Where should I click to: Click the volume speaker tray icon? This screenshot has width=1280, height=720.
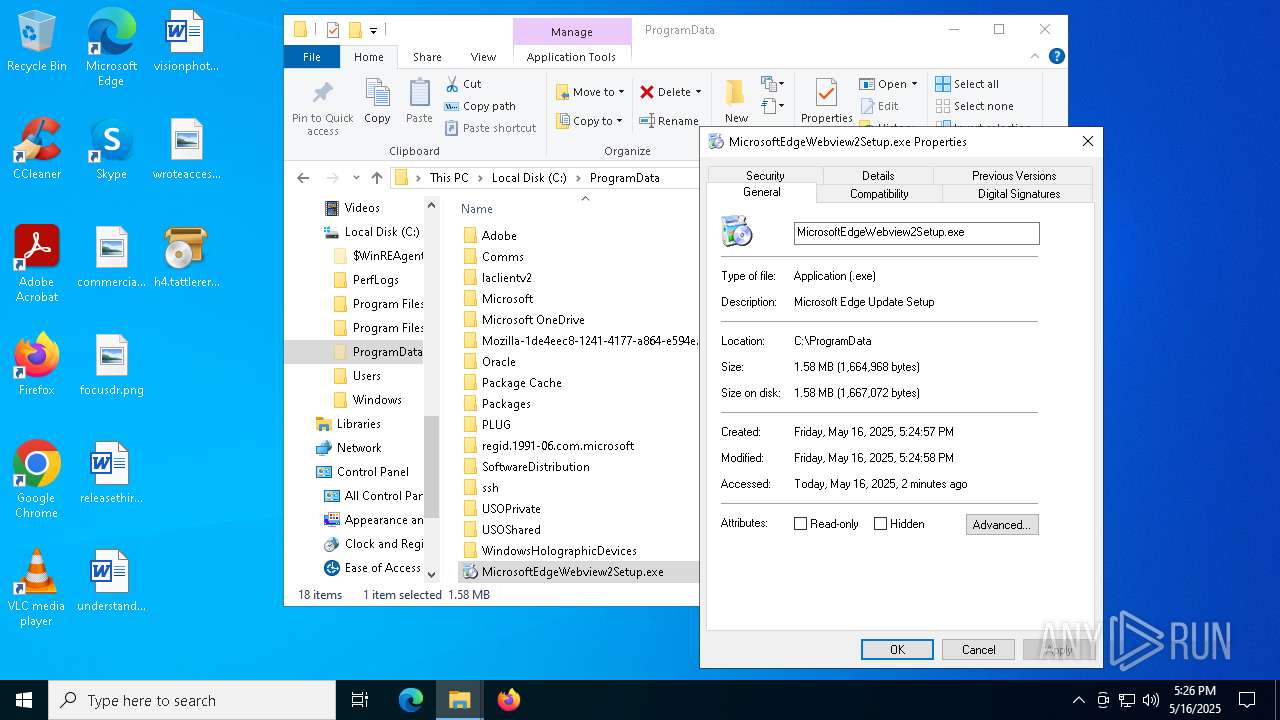click(1150, 700)
